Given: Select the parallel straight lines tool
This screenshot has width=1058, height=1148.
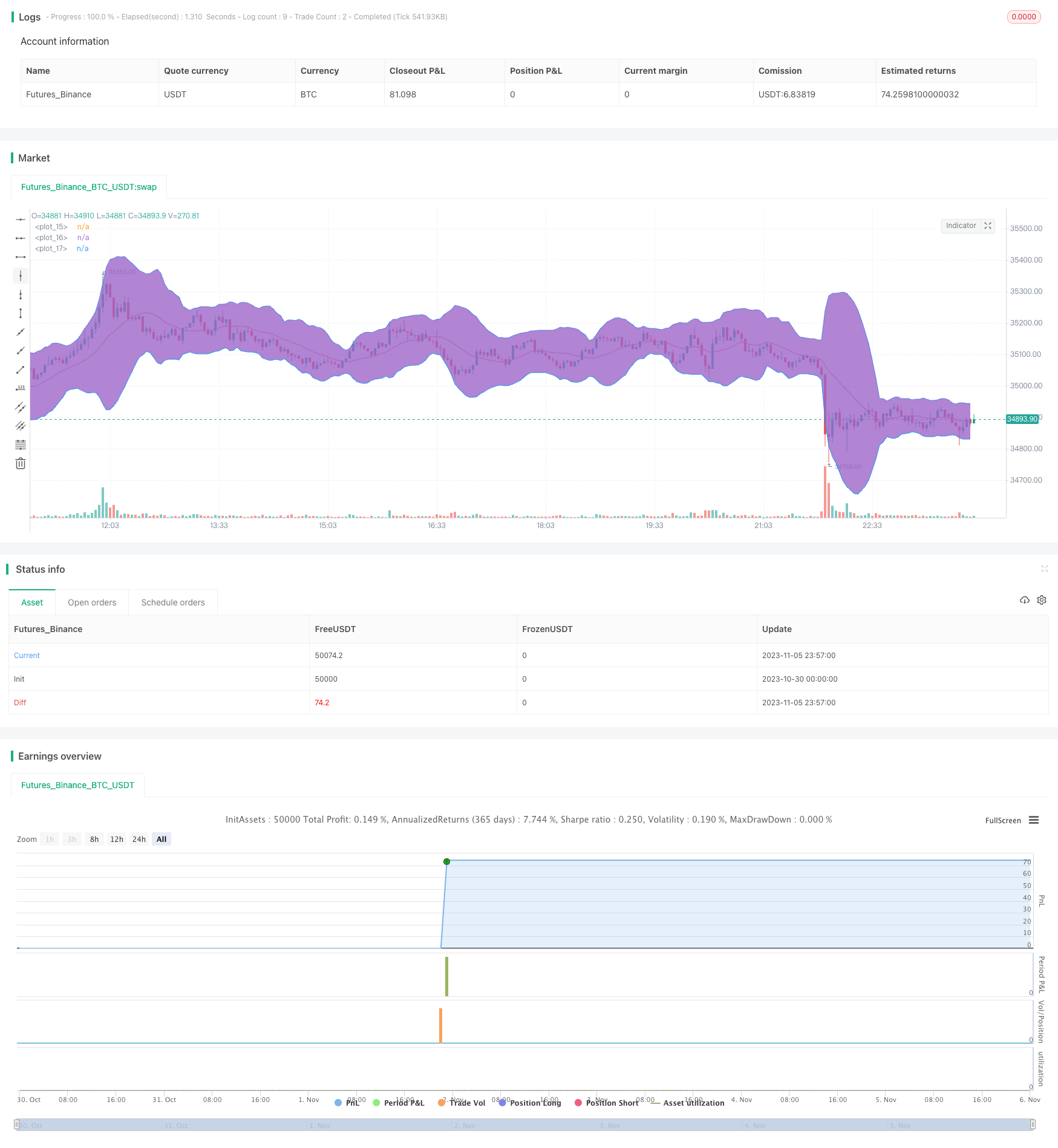Looking at the screenshot, I should (21, 426).
